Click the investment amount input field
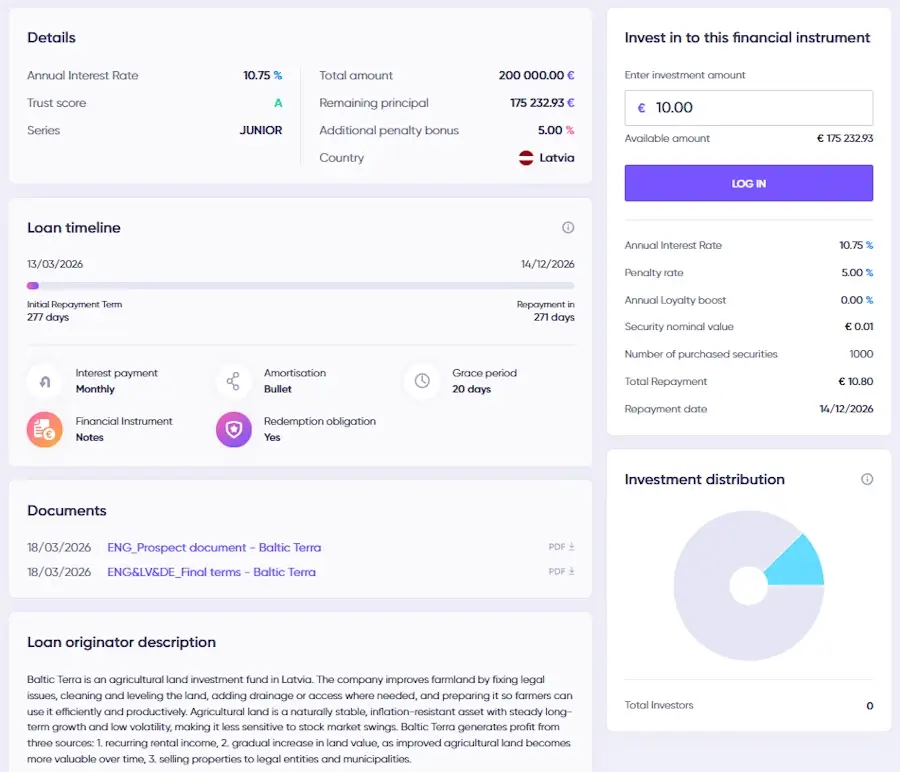This screenshot has height=772, width=900. 760,108
